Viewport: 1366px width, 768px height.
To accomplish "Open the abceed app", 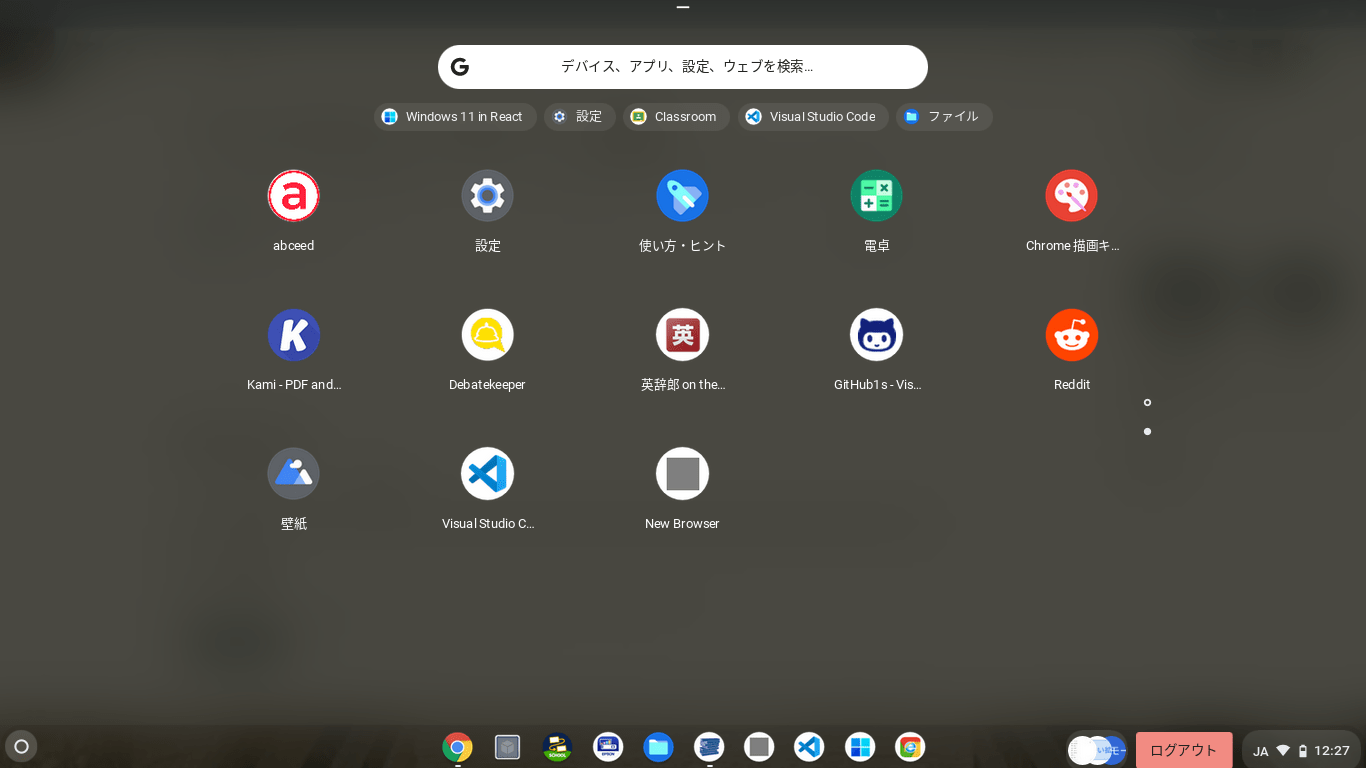I will (x=293, y=196).
